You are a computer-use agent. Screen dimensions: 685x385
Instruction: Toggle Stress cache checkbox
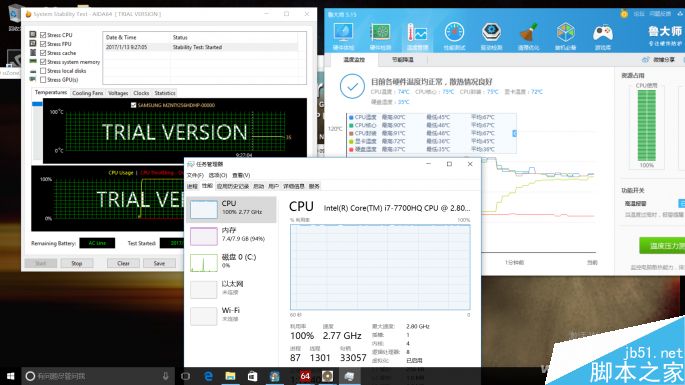pos(43,53)
